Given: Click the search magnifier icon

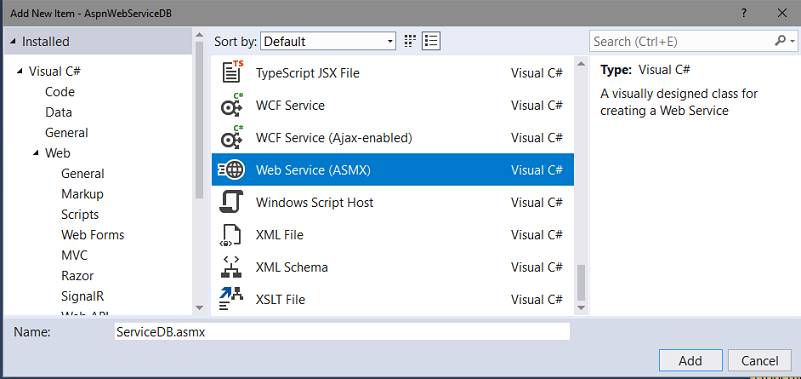Looking at the screenshot, I should (x=781, y=41).
